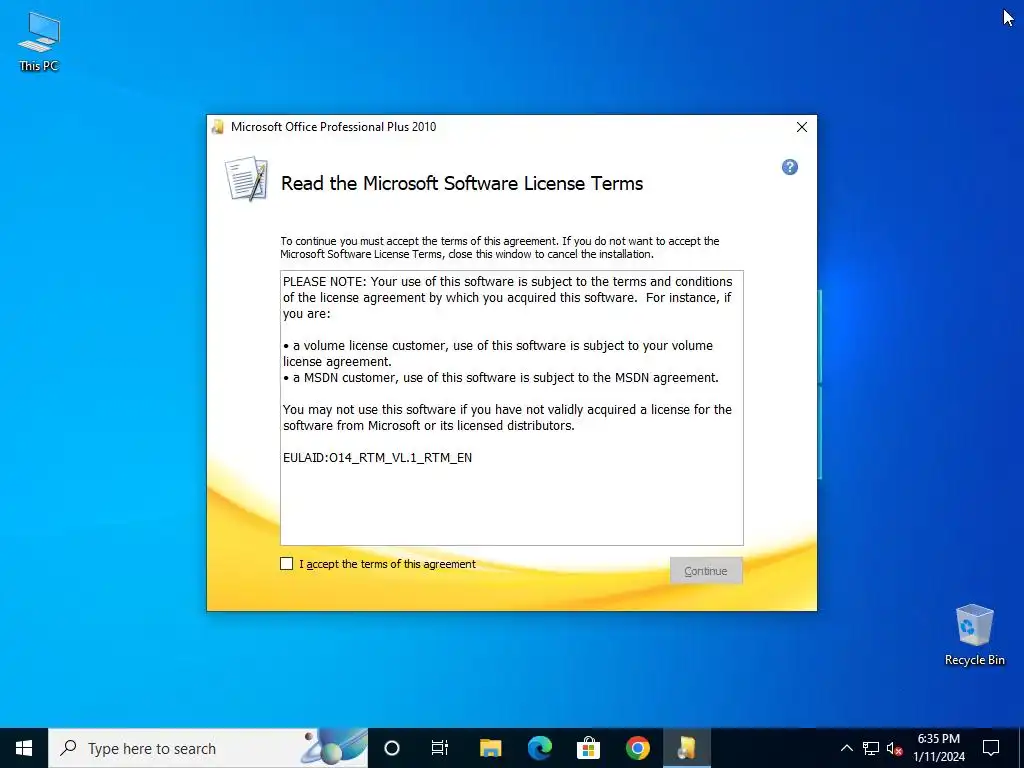Open Task View on the taskbar
This screenshot has height=768, width=1024.
[440, 748]
